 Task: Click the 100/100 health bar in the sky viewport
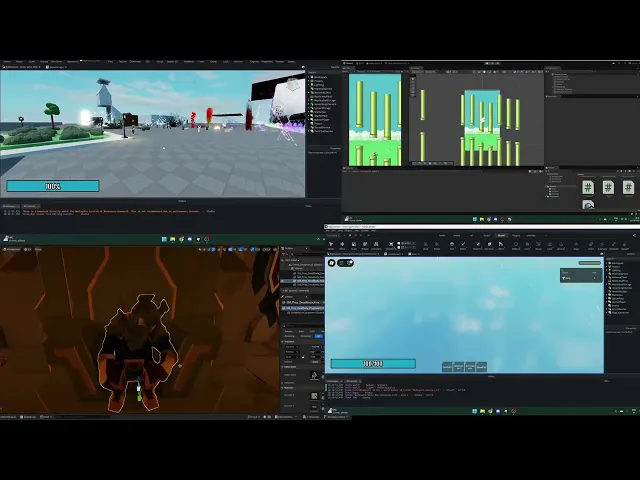click(373, 364)
